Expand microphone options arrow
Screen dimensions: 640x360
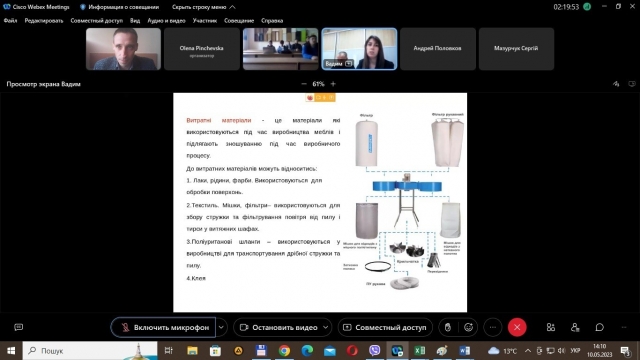click(221, 327)
